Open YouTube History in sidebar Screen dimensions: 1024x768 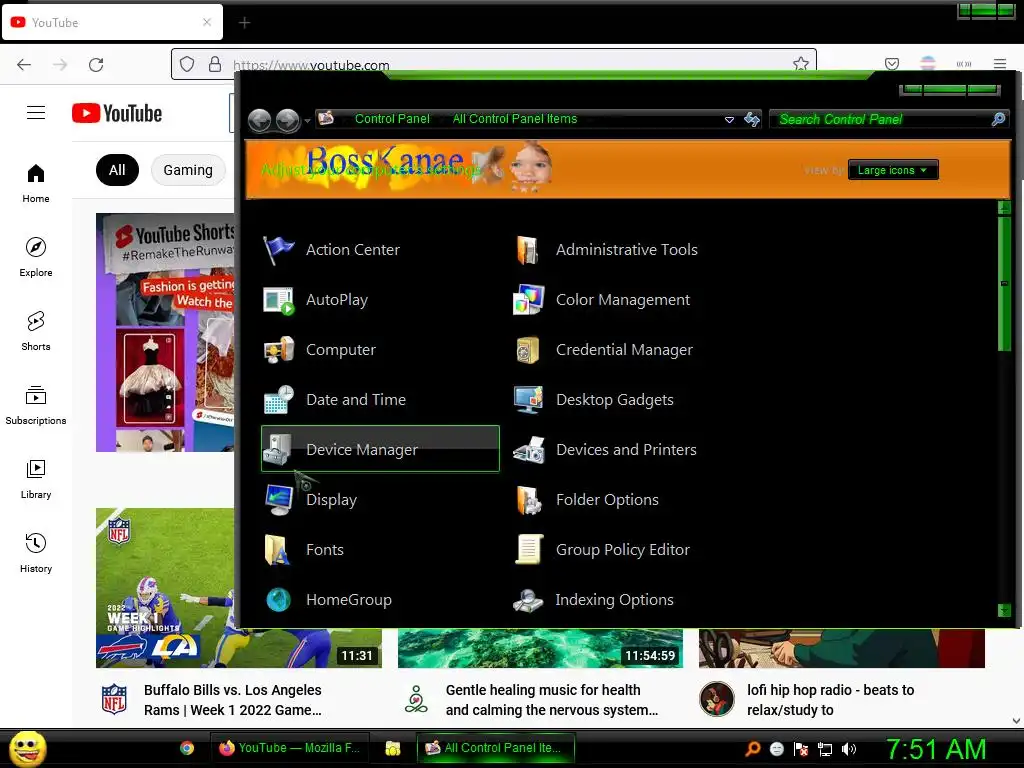[36, 553]
